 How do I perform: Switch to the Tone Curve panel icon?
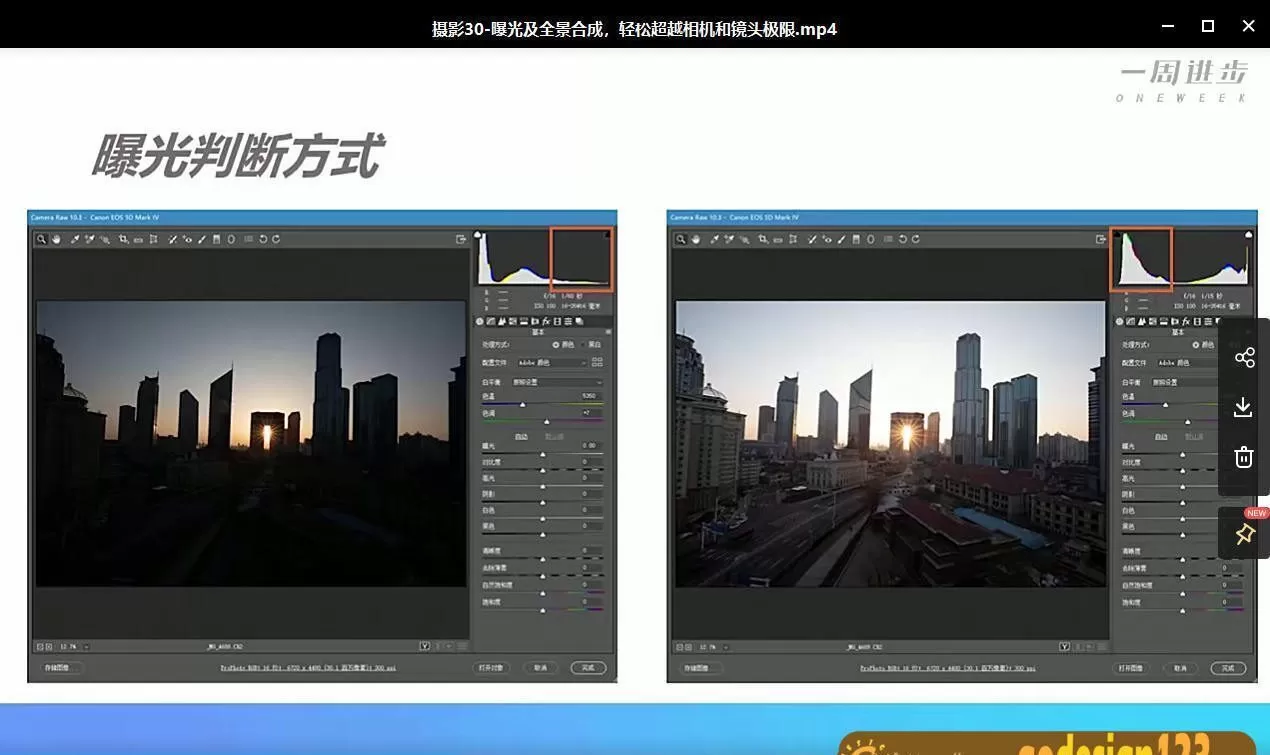pyautogui.click(x=491, y=321)
